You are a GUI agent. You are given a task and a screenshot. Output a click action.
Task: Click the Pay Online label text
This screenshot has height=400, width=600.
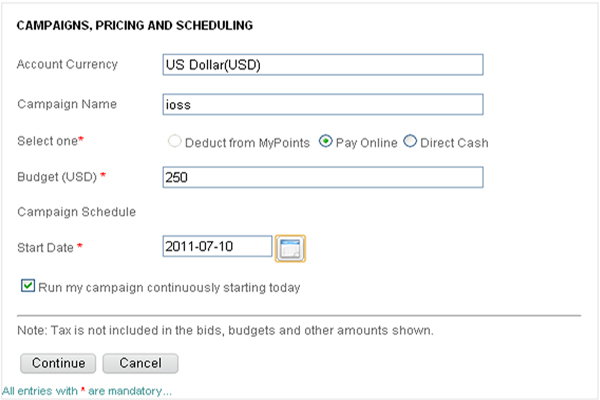[367, 143]
